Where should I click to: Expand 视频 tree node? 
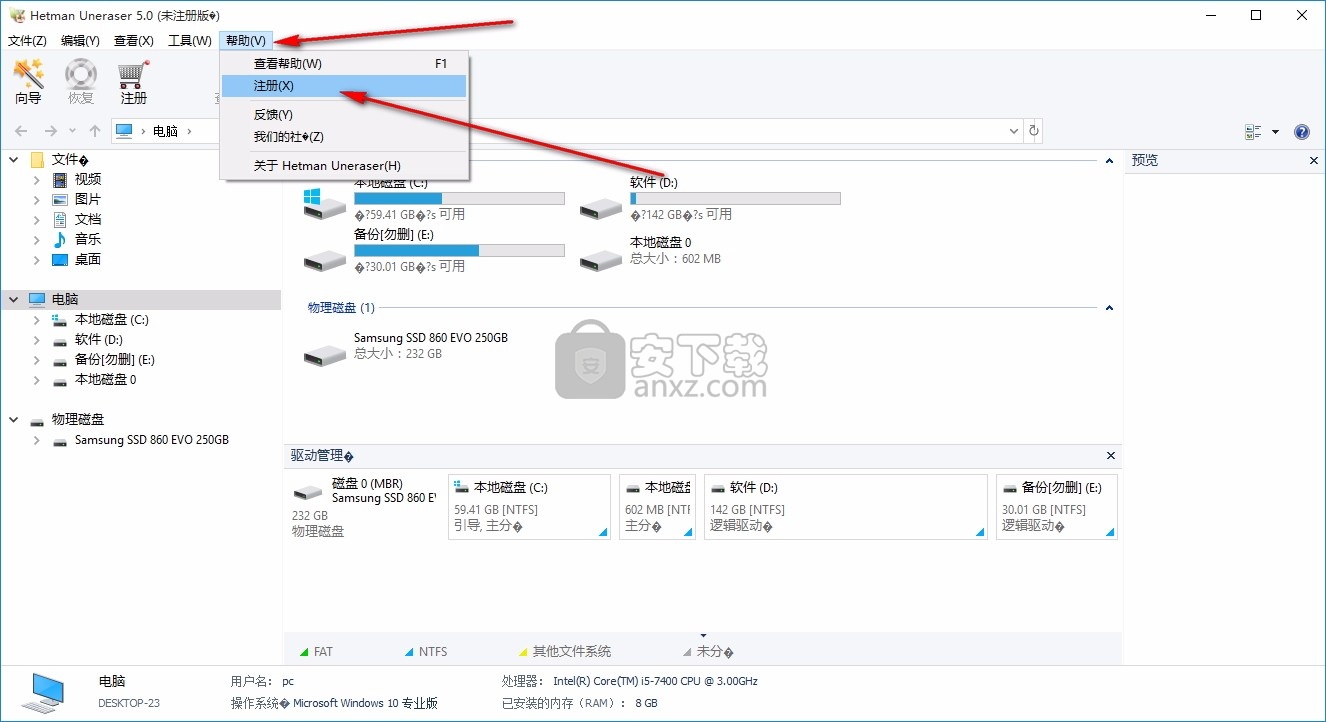click(x=37, y=179)
